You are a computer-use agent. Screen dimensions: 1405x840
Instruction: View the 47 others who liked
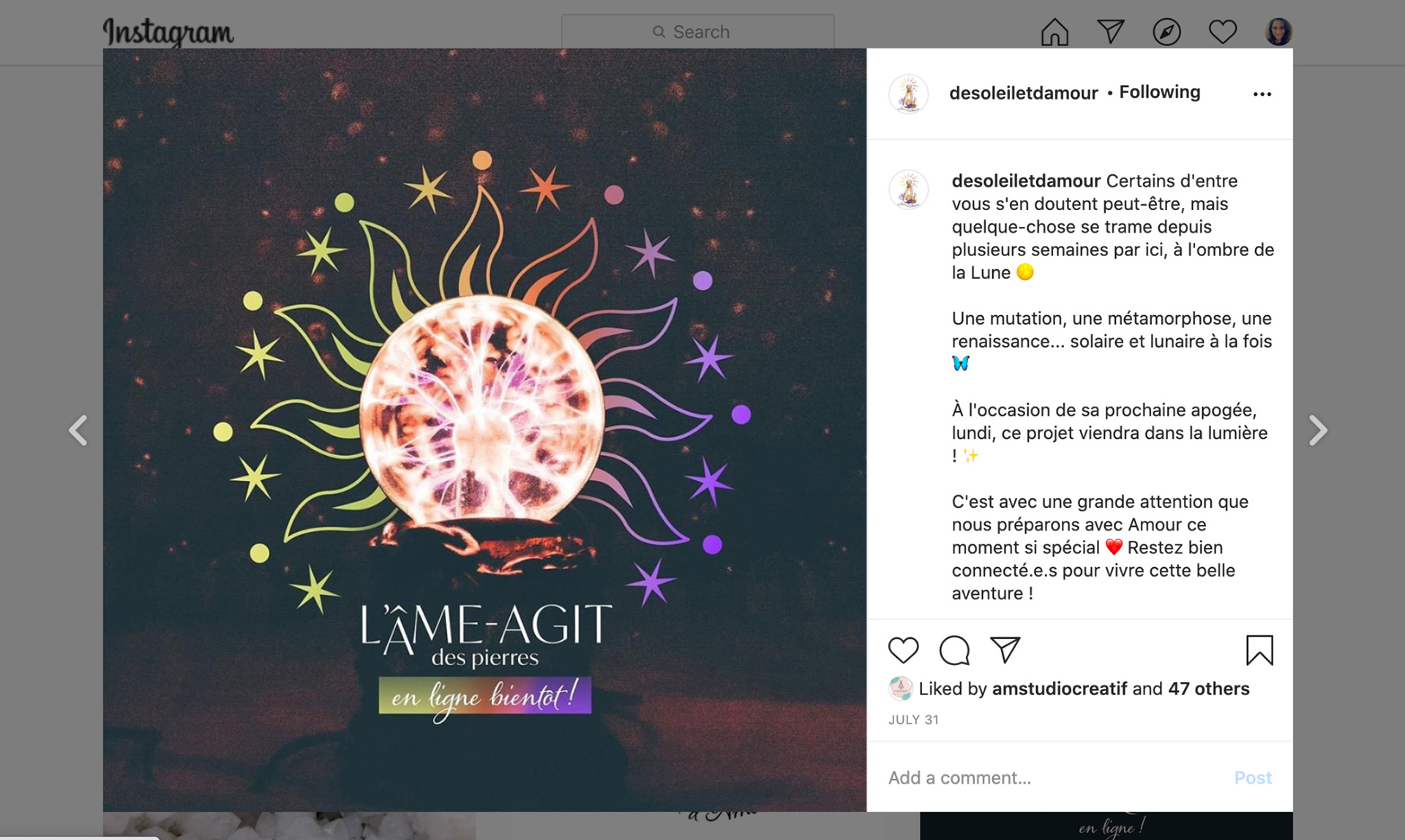[1208, 689]
